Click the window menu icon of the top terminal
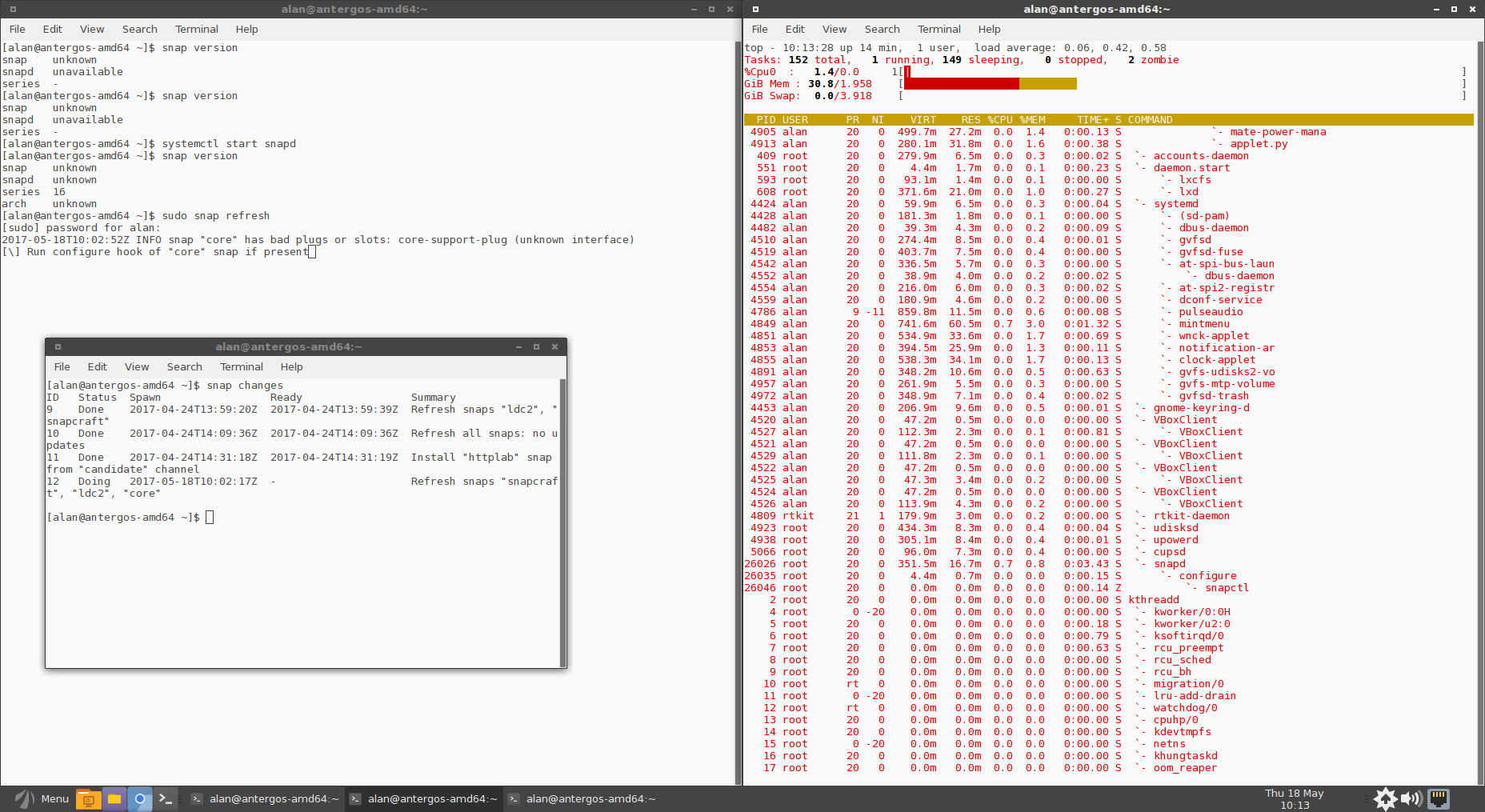This screenshot has height=812, width=1485. [x=755, y=10]
